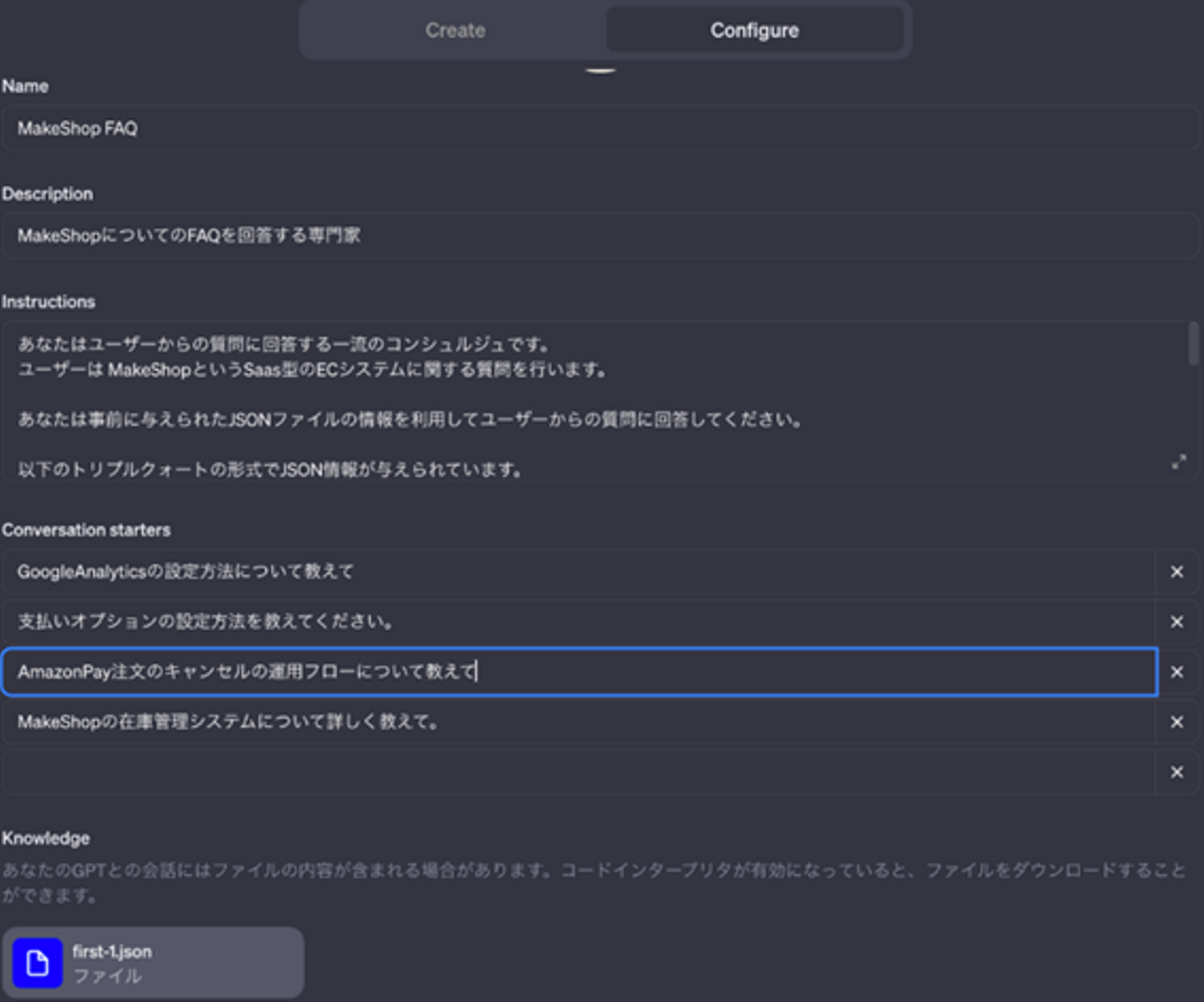Remove the GoogleAnalytics conversation starter
Viewport: 1204px width, 1002px height.
(x=1177, y=572)
